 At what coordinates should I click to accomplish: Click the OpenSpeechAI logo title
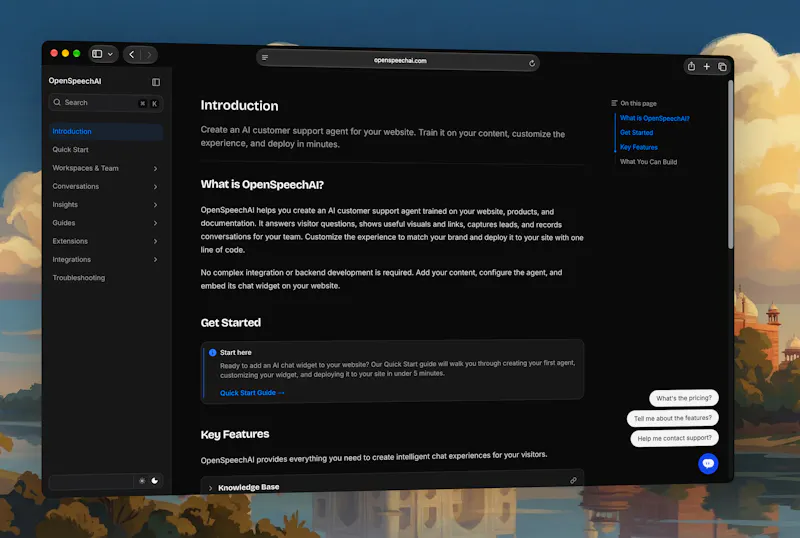[x=75, y=81]
